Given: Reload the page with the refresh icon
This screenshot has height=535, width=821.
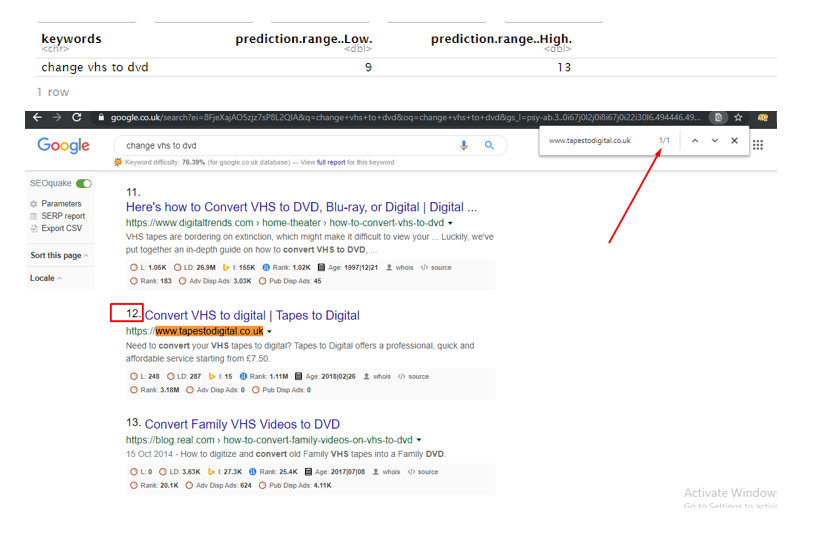Looking at the screenshot, I should point(76,117).
